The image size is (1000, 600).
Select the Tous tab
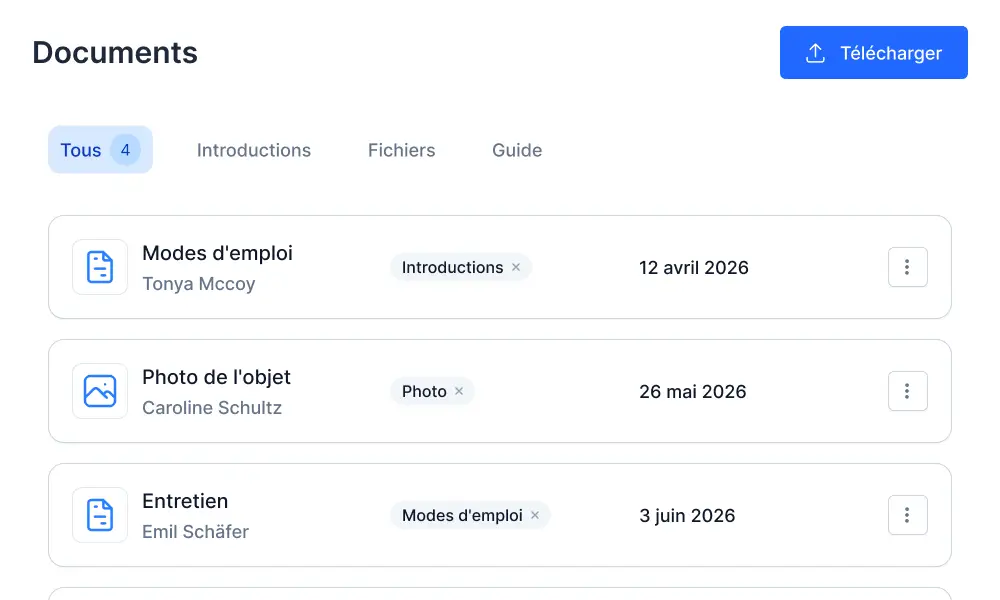pos(81,150)
